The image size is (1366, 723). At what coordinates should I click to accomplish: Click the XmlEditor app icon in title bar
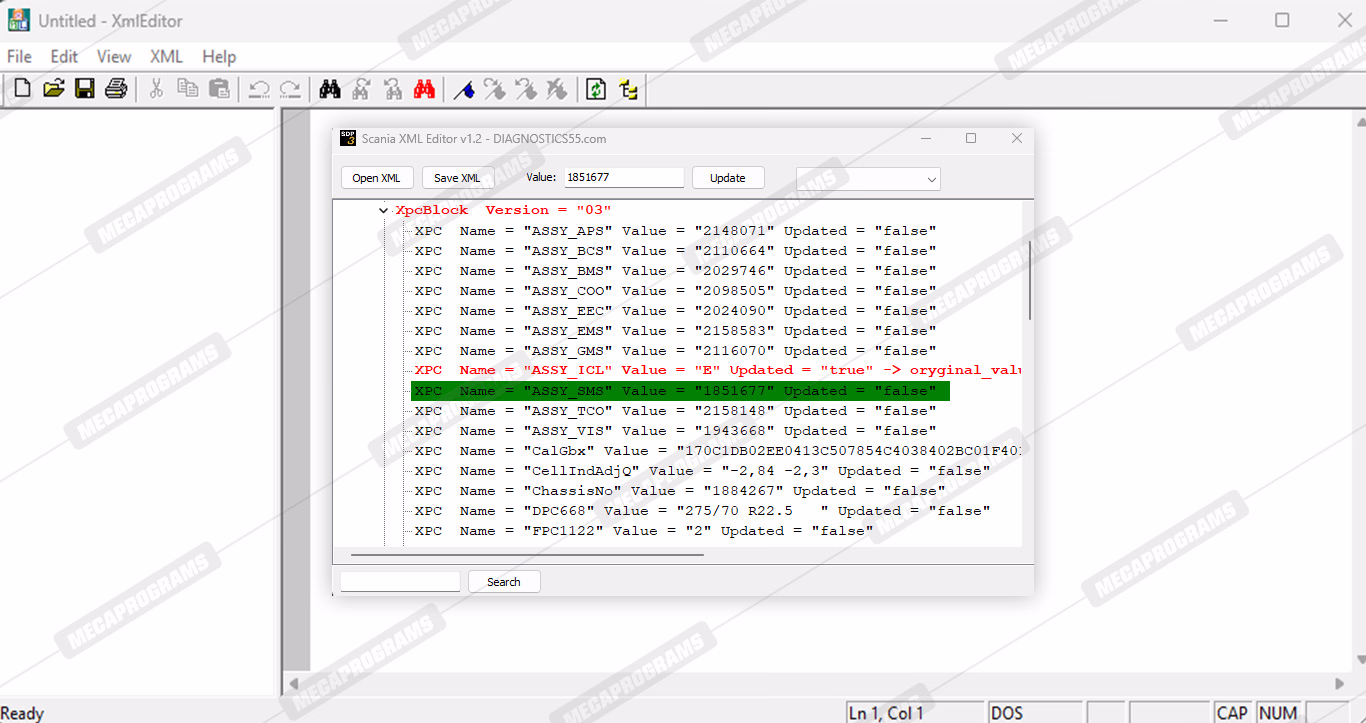click(19, 20)
